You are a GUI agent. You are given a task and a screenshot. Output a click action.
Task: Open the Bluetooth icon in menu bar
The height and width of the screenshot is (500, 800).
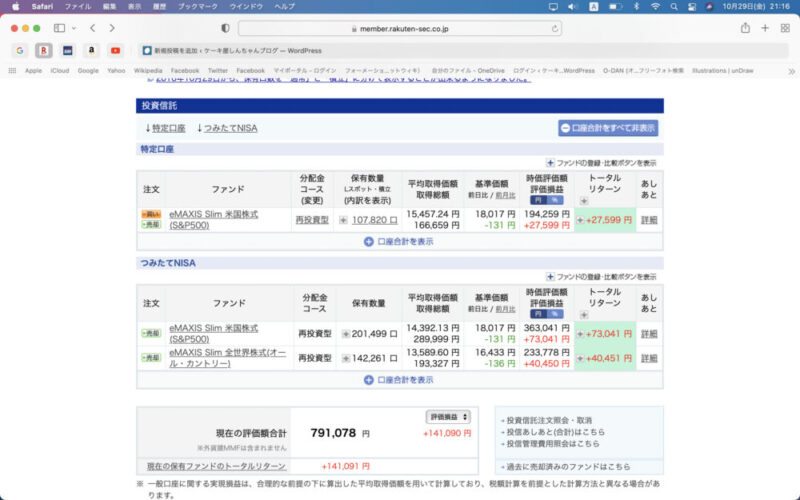pyautogui.click(x=636, y=7)
